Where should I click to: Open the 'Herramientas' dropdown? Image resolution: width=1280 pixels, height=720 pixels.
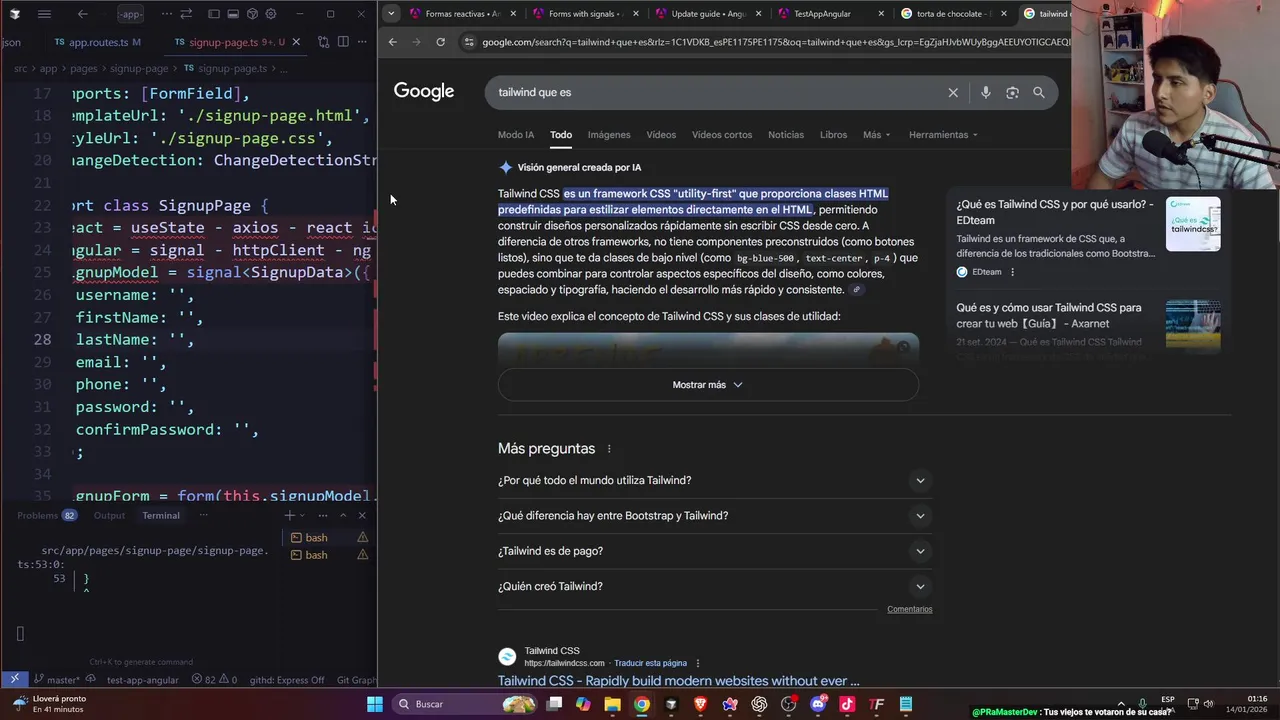click(x=943, y=134)
